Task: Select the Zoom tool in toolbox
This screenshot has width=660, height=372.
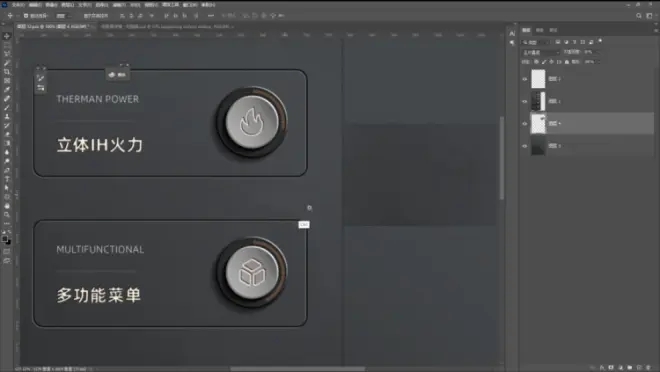Action: coord(7,215)
